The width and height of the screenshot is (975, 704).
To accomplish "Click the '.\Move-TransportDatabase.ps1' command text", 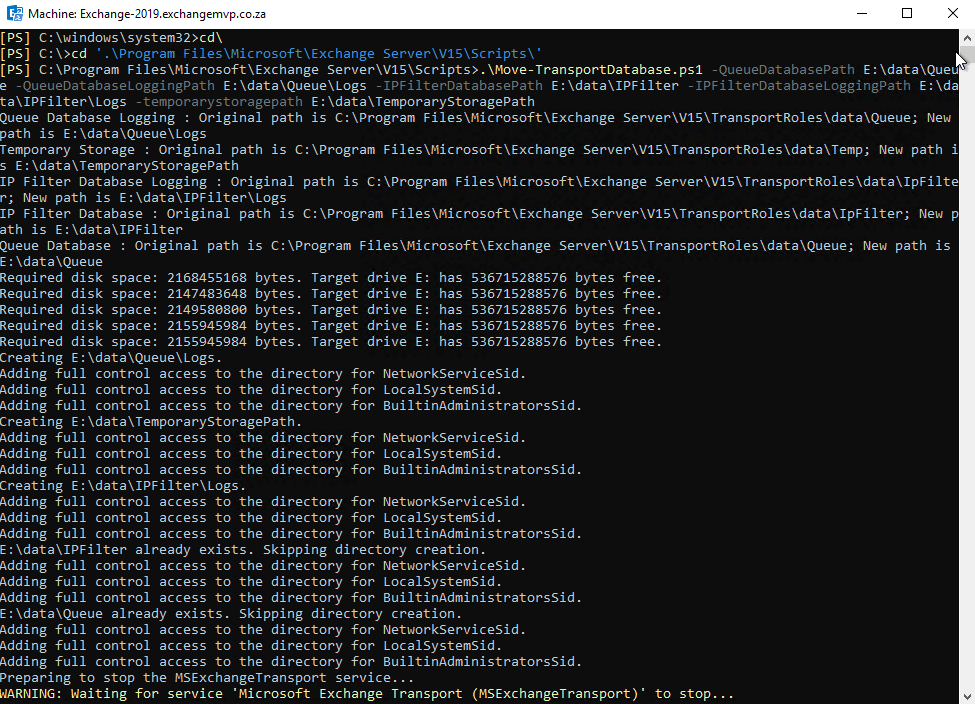I will [591, 70].
